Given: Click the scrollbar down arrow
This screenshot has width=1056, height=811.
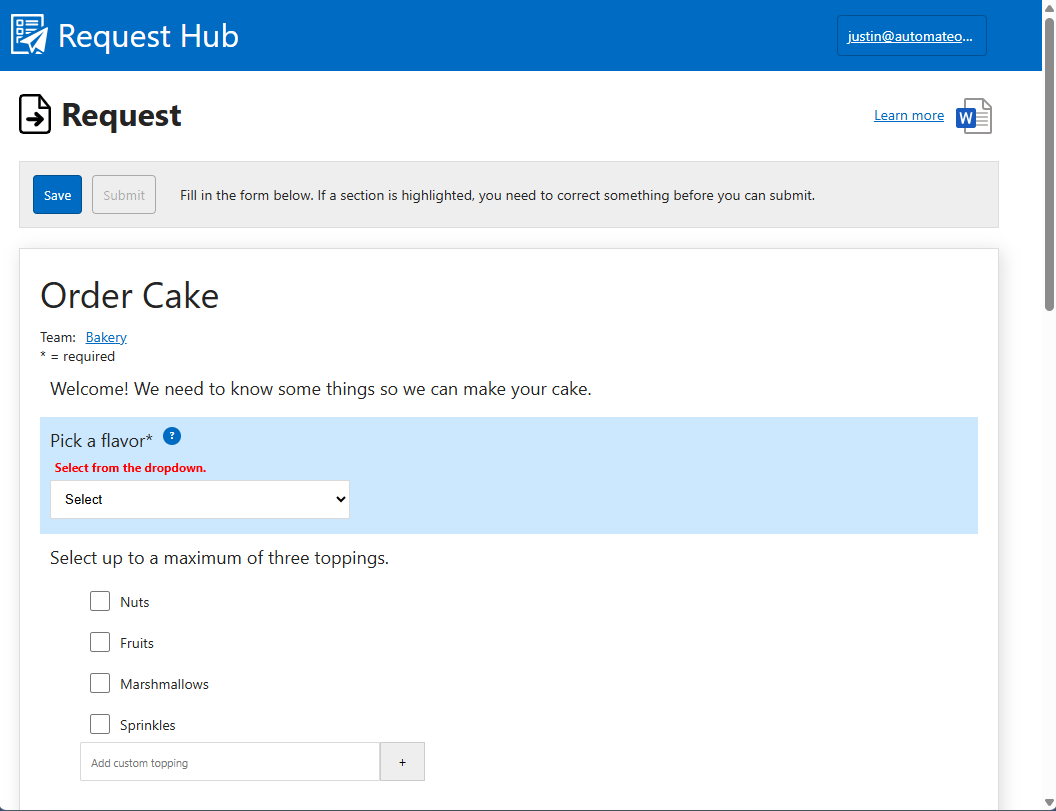Looking at the screenshot, I should pyautogui.click(x=1049, y=803).
